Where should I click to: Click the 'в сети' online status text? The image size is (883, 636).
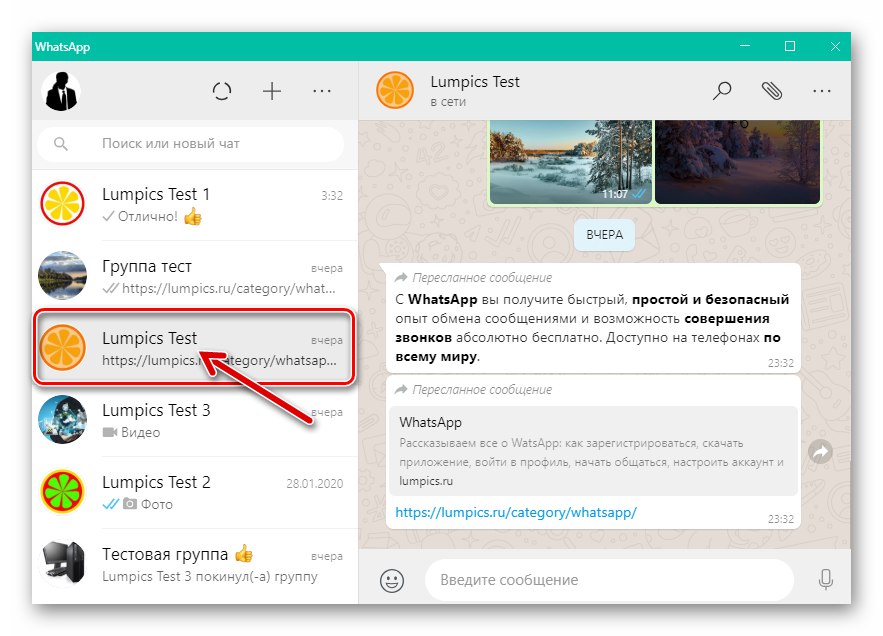448,102
